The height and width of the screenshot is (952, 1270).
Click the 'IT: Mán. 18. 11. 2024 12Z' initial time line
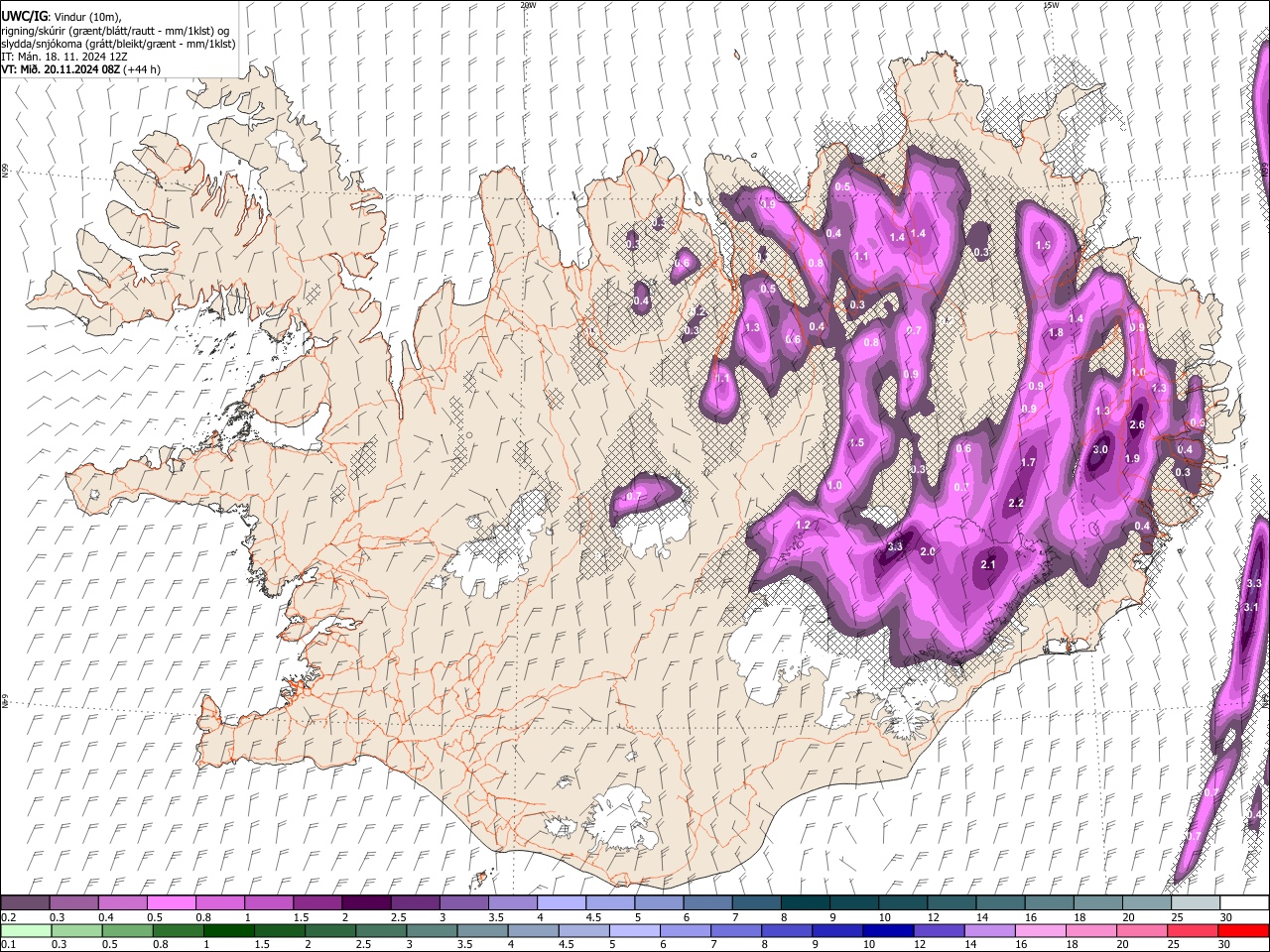tap(64, 57)
